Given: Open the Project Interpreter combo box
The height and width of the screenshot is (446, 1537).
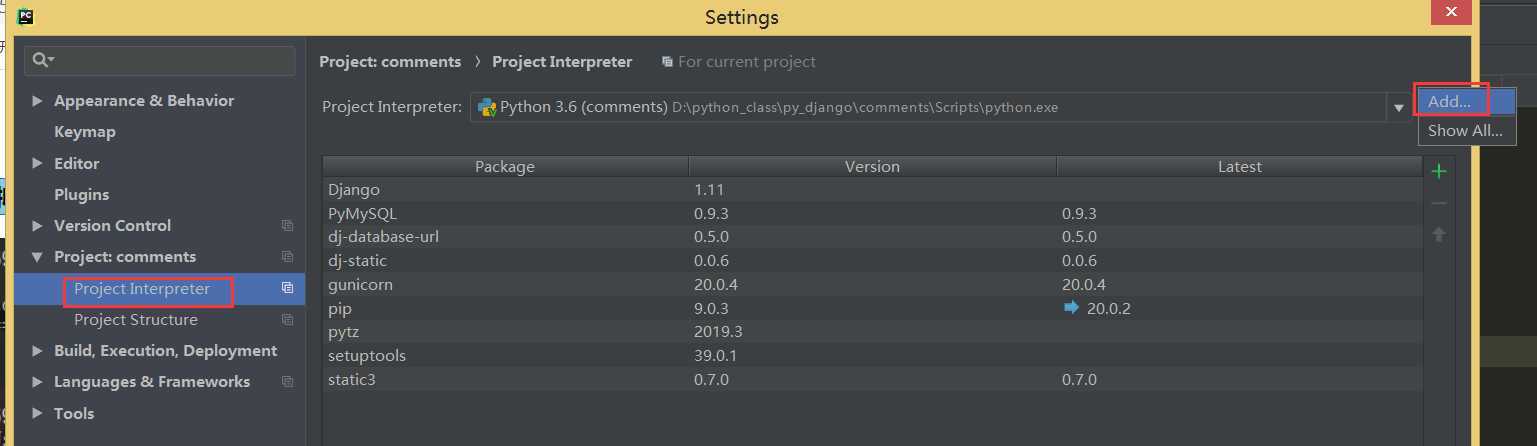Looking at the screenshot, I should click(939, 108).
